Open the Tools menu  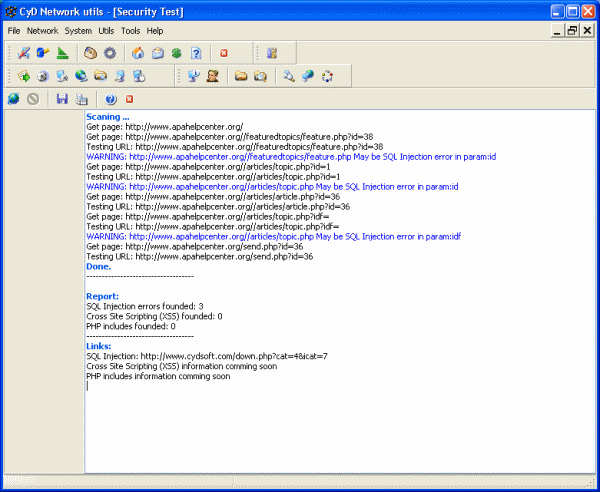point(130,31)
